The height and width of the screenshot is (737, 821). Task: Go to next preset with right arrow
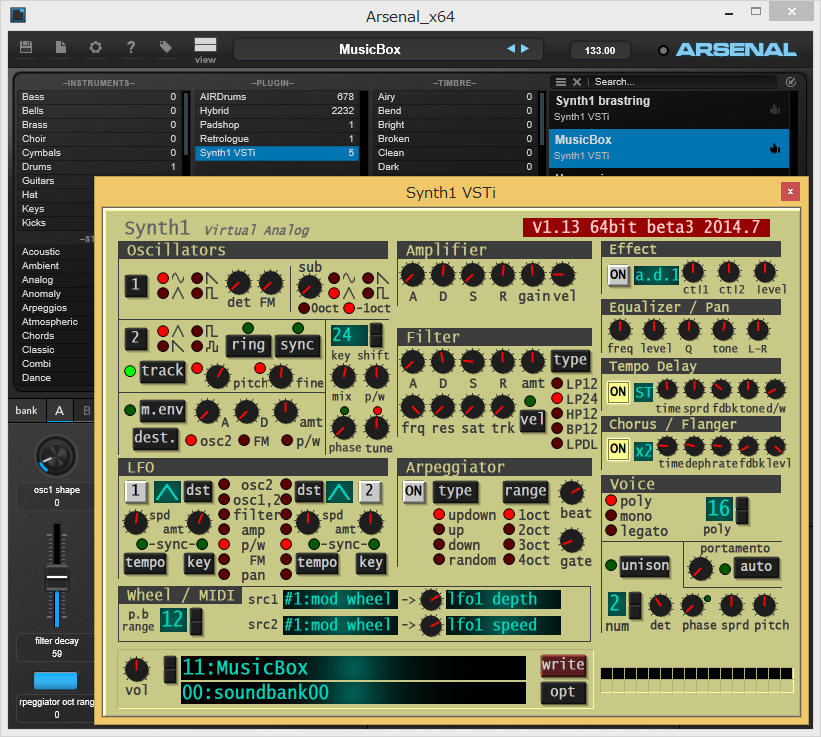point(525,49)
